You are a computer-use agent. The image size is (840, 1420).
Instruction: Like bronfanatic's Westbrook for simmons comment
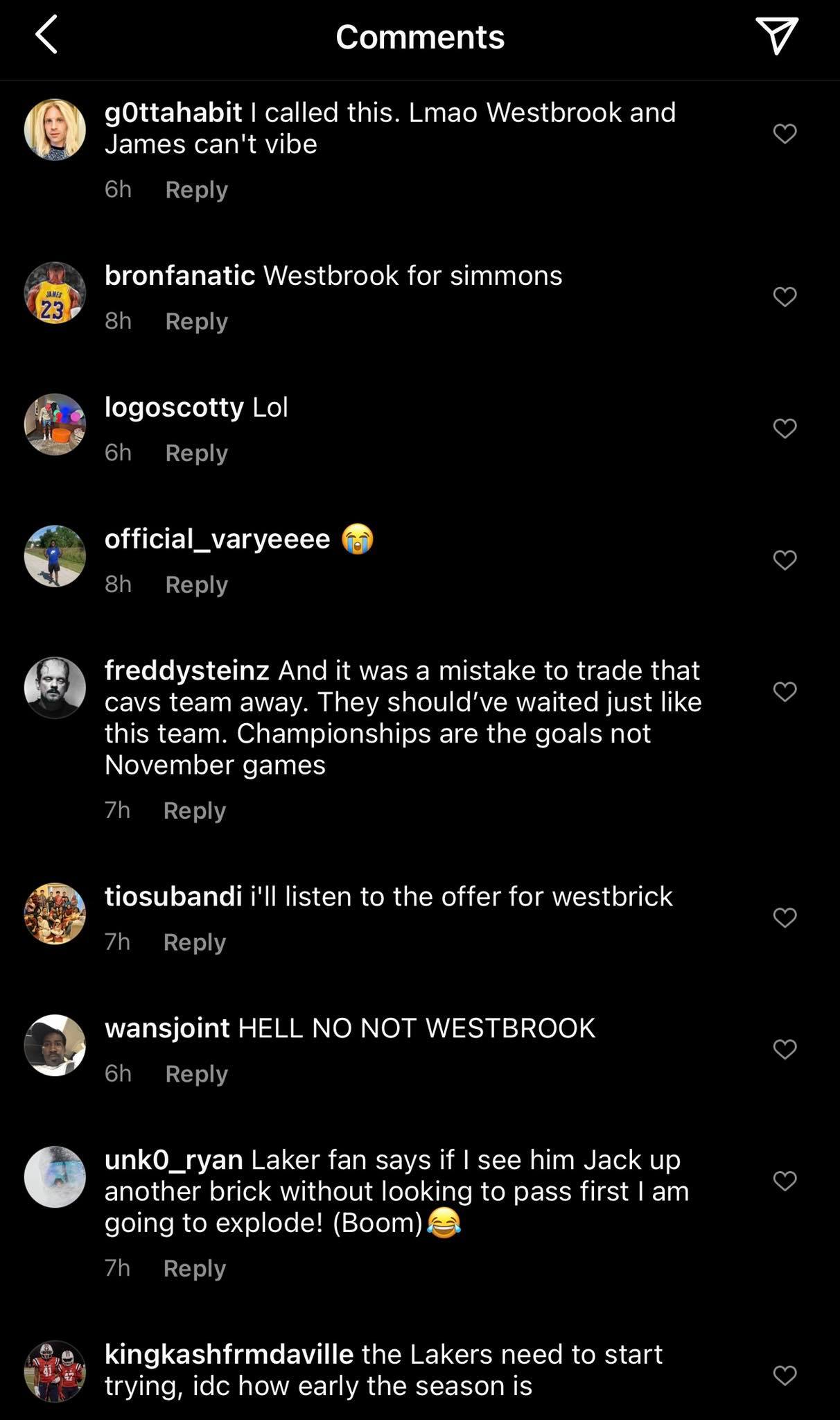pyautogui.click(x=785, y=297)
